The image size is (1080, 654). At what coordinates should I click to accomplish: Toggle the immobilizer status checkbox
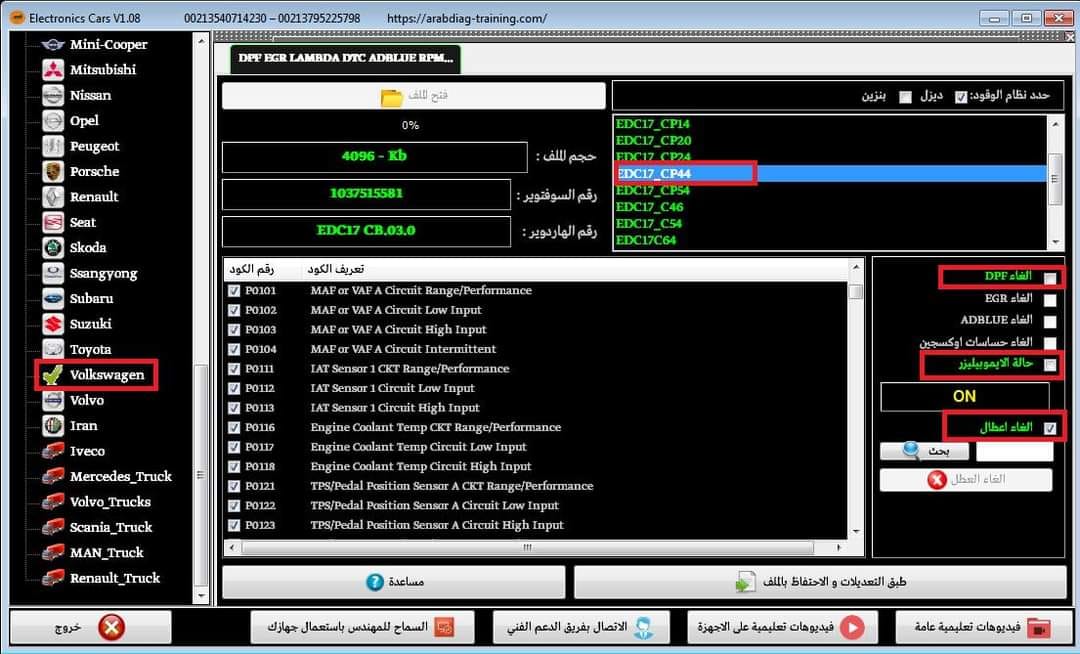point(1050,365)
